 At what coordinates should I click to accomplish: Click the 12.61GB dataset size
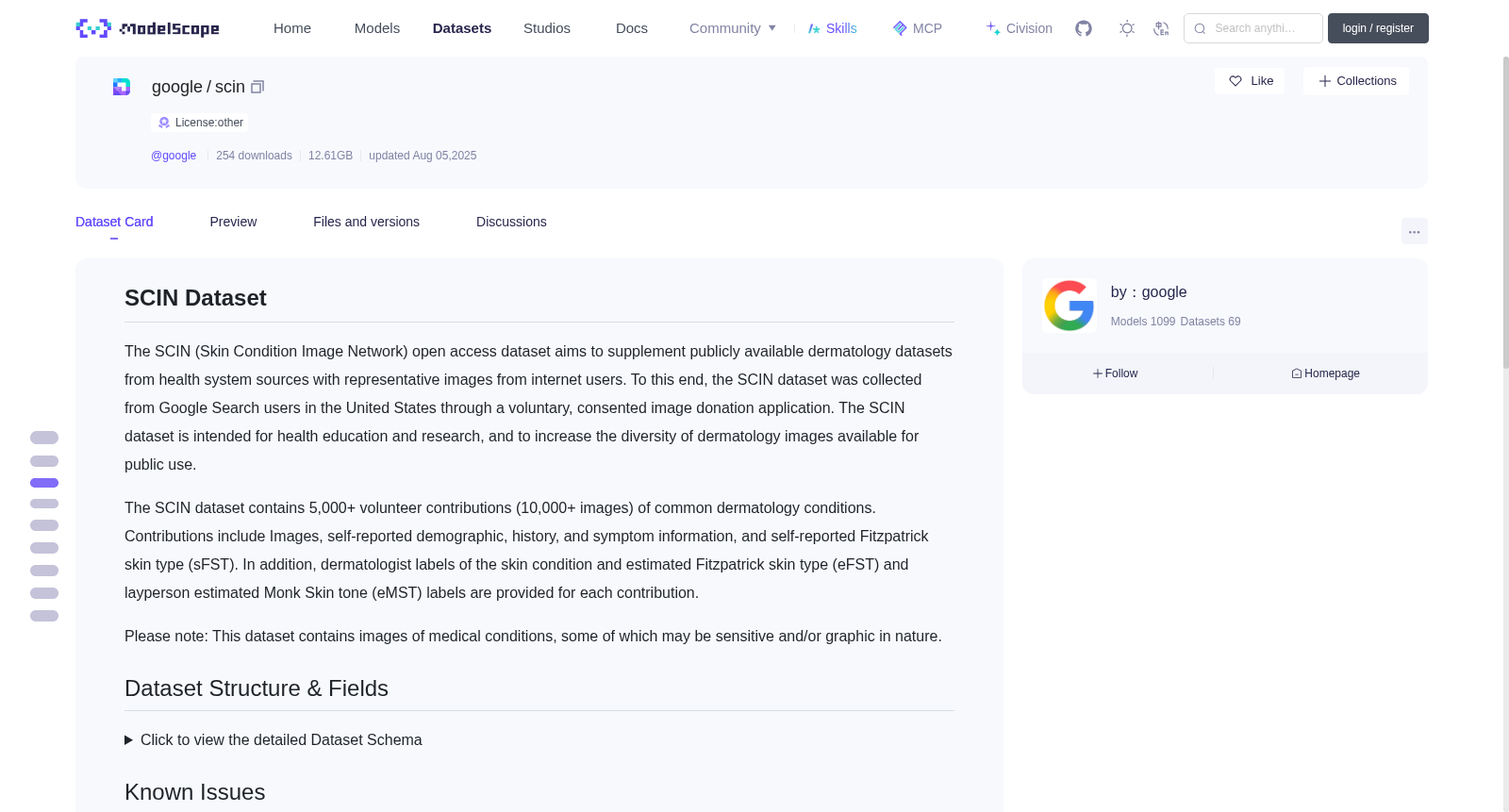pyautogui.click(x=330, y=156)
